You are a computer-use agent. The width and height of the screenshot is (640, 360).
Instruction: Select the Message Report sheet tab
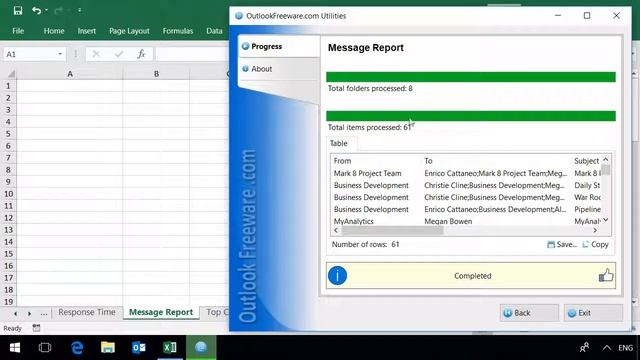click(x=161, y=312)
